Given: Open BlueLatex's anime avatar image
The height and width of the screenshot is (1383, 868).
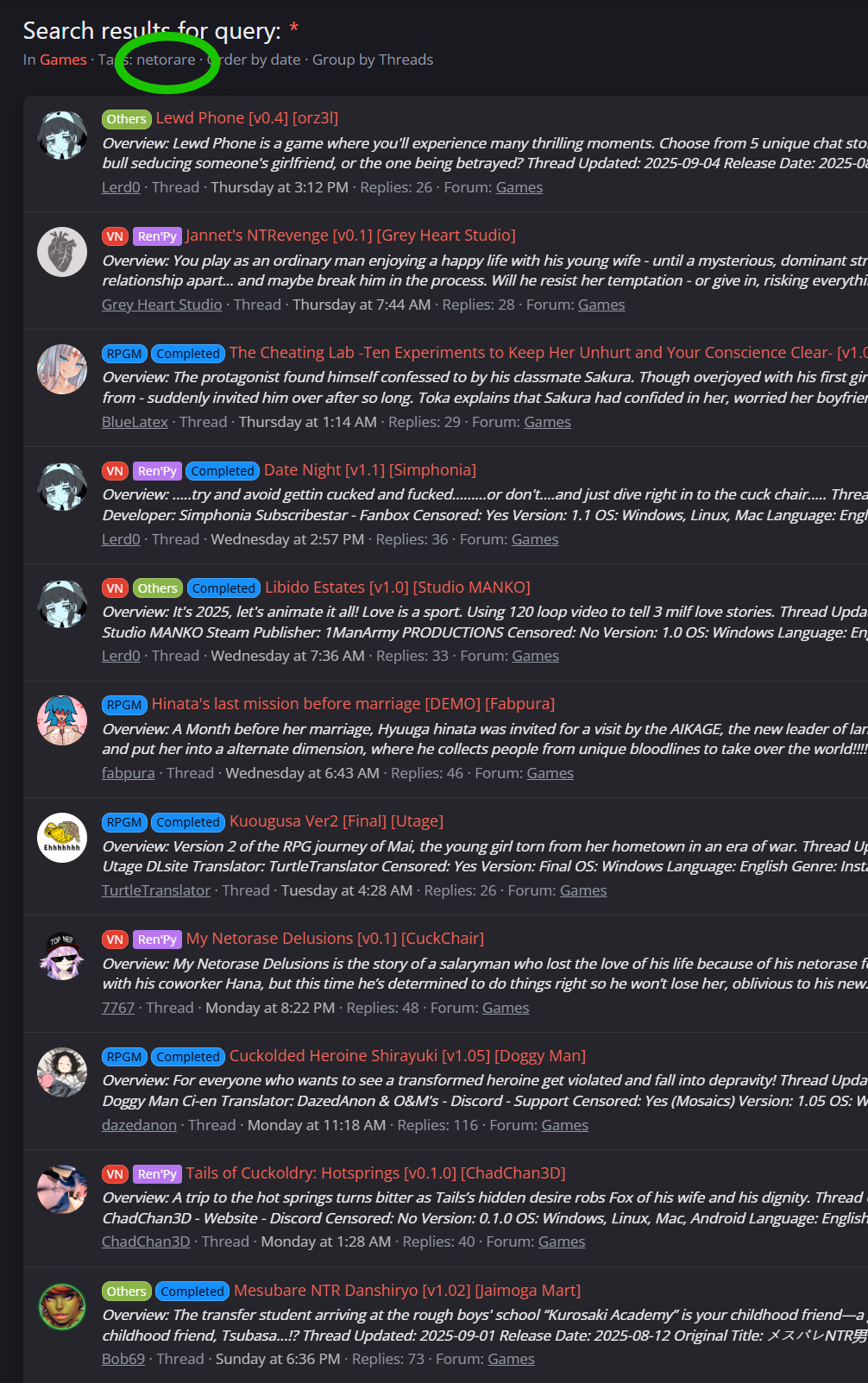Looking at the screenshot, I should coord(62,369).
